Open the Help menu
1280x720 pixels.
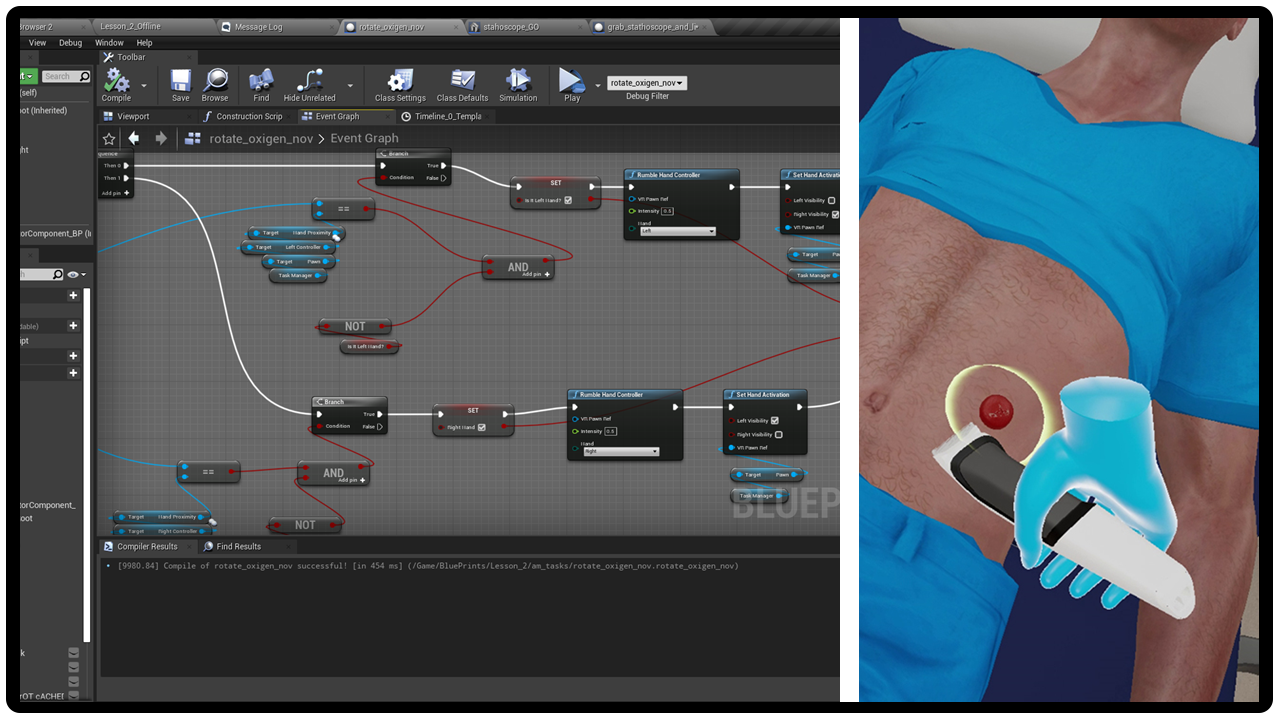click(144, 43)
